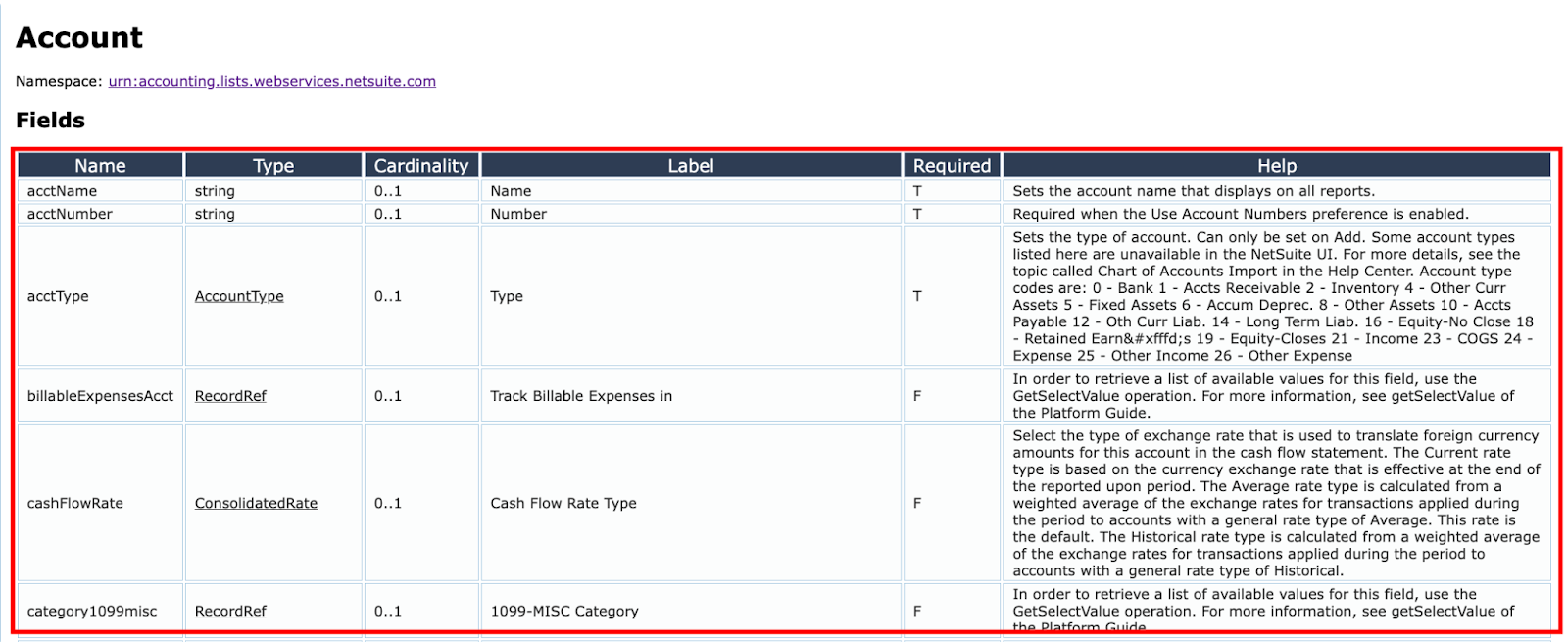1568x642 pixels.
Task: Click the 'Type' label cell in acctType row
Action: click(691, 296)
